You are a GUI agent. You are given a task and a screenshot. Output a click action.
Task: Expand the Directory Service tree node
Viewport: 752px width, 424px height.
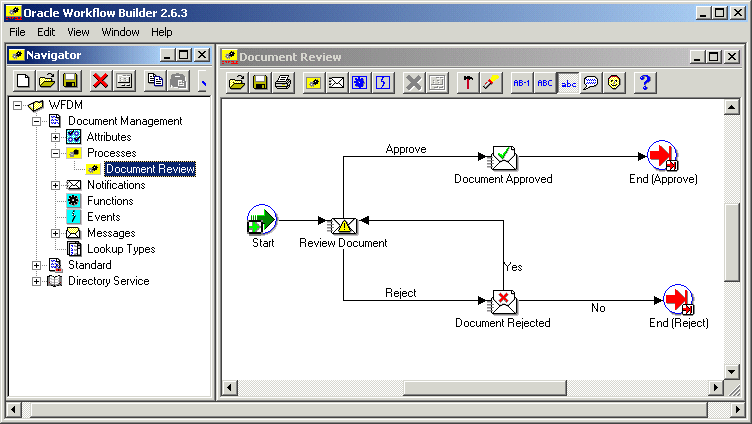coord(37,281)
